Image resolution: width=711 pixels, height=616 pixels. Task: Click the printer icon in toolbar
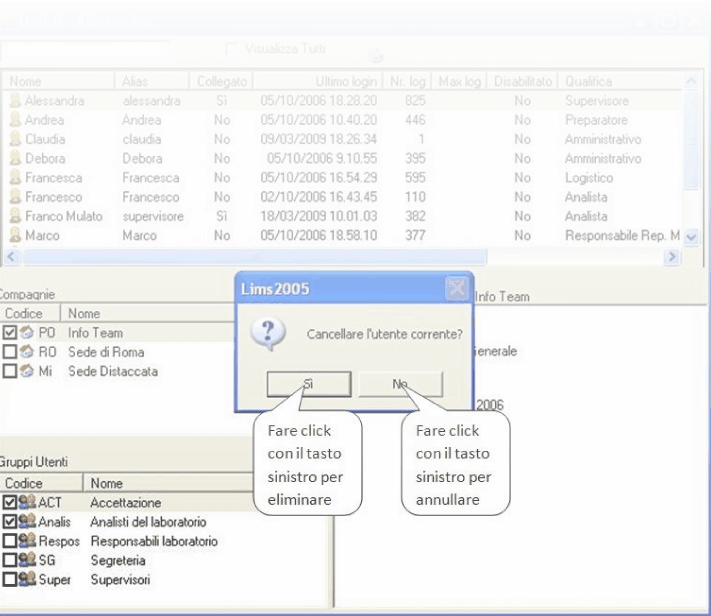point(375,55)
